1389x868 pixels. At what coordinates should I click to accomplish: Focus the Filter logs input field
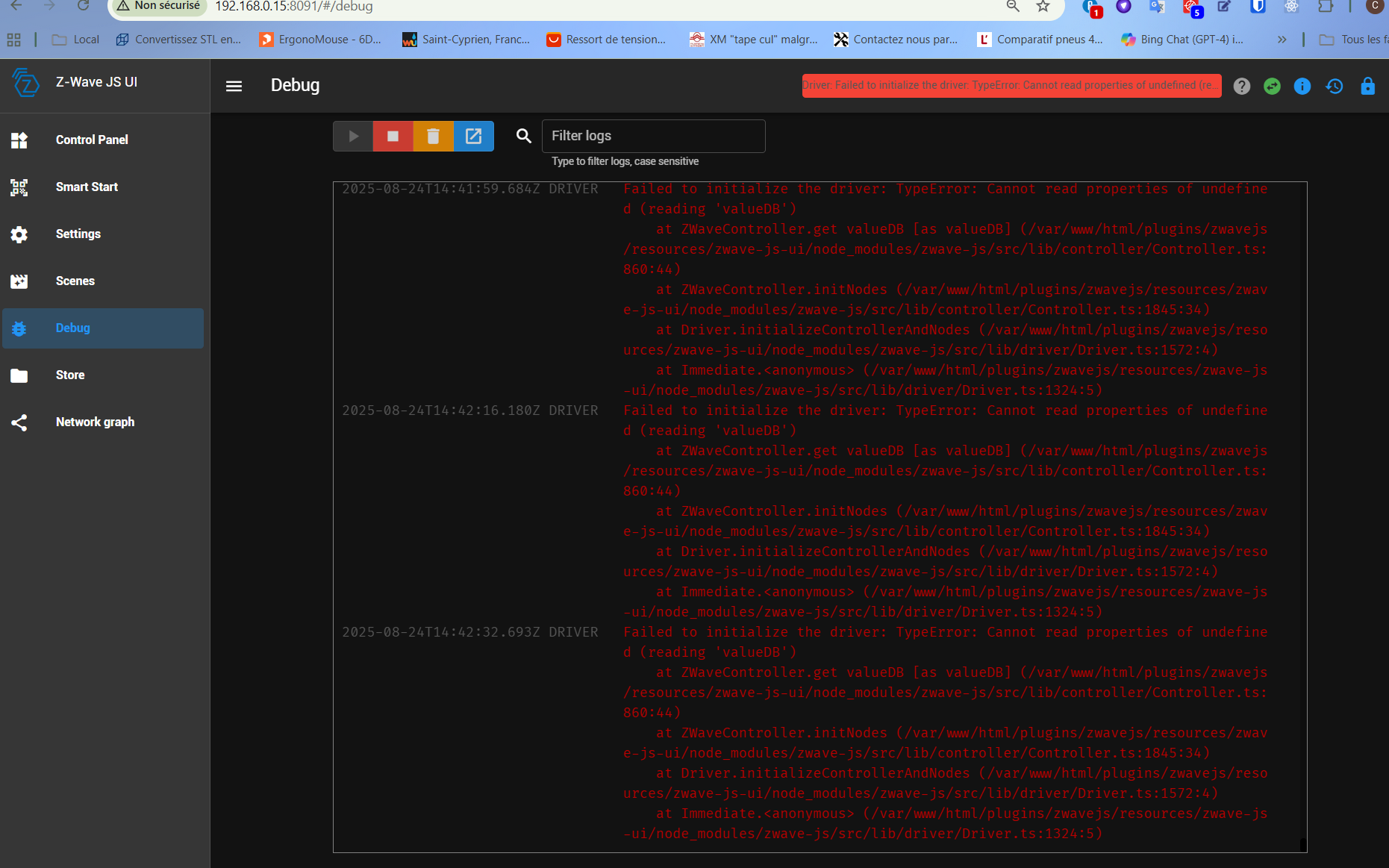[654, 136]
